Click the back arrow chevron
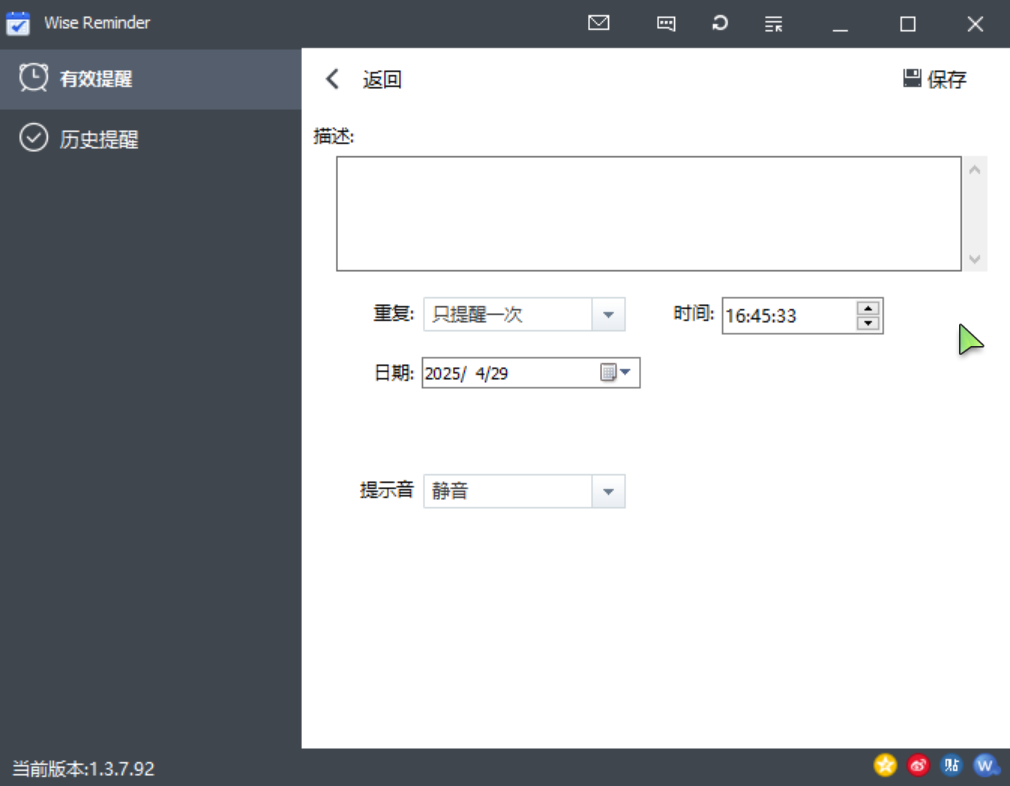Viewport: 1010px width, 786px height. (332, 79)
